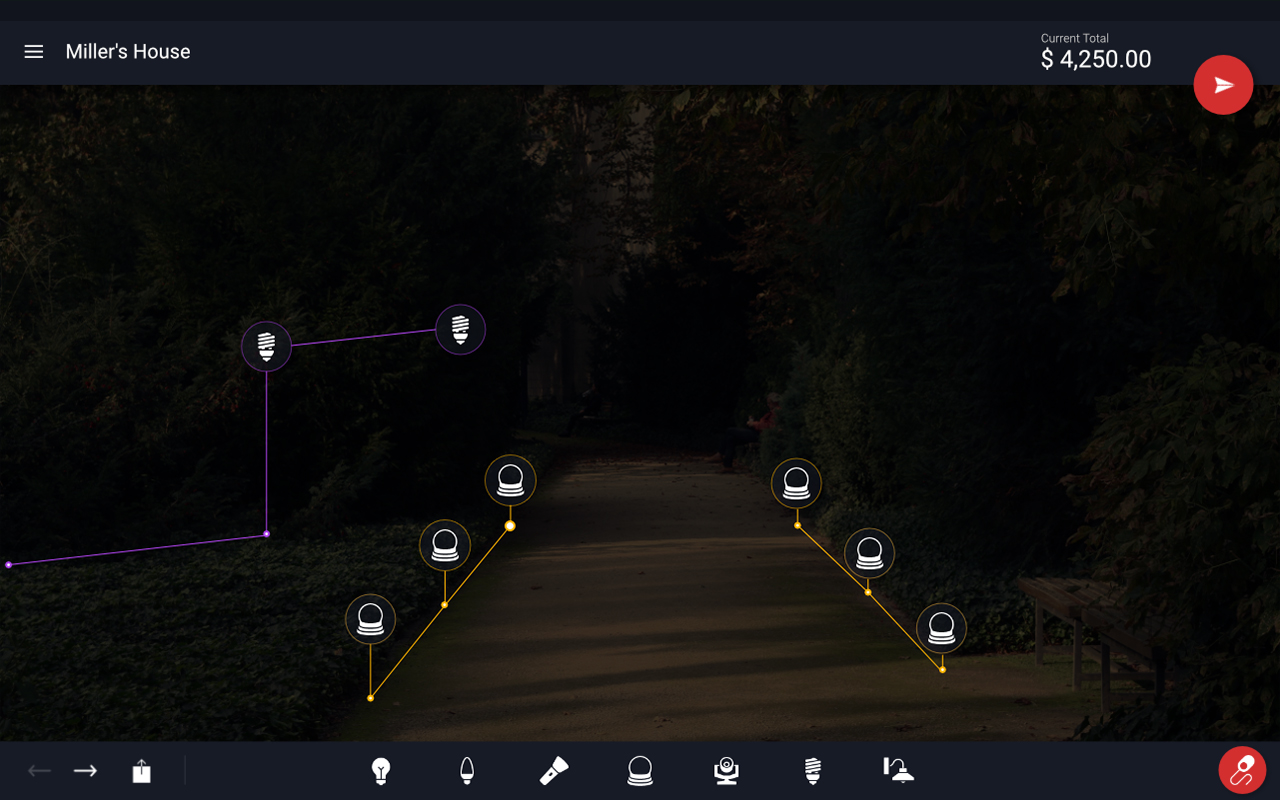
Task: Select the standard light bulb fixture tool
Action: pos(380,770)
